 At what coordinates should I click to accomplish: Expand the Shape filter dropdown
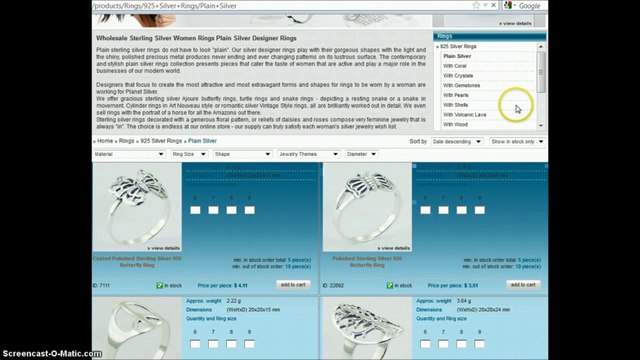click(242, 154)
